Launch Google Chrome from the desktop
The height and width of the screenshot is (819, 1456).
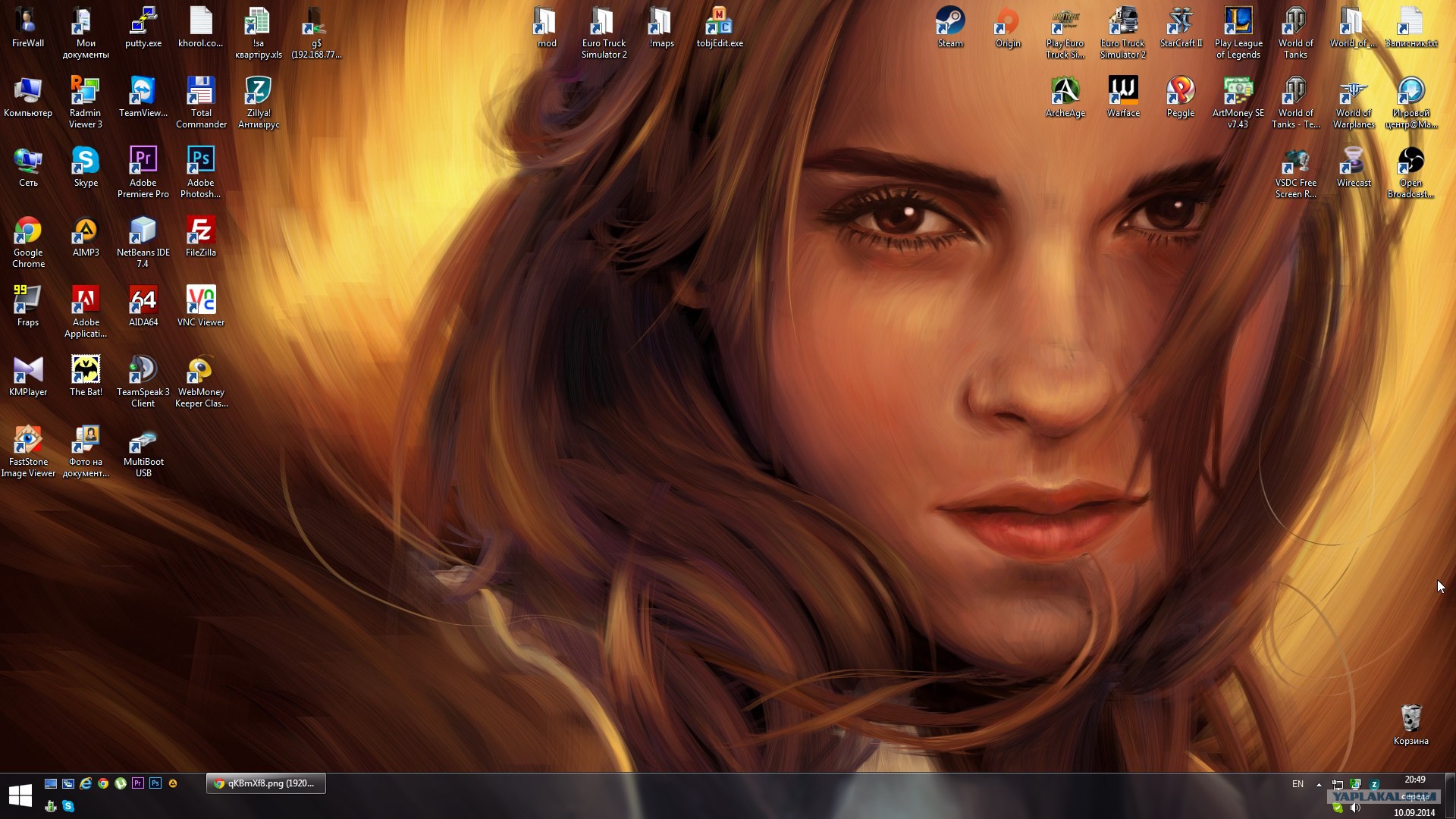click(x=28, y=242)
